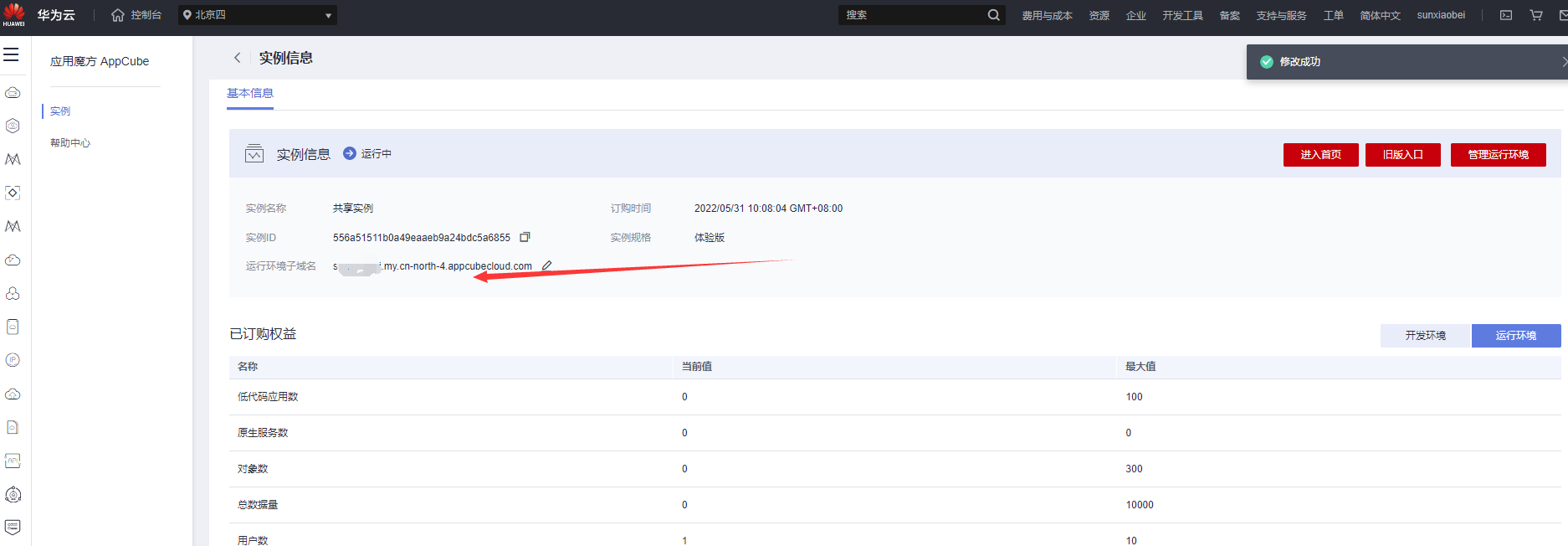Select the 基本信息 tab
Image resolution: width=1568 pixels, height=546 pixels.
coord(250,93)
